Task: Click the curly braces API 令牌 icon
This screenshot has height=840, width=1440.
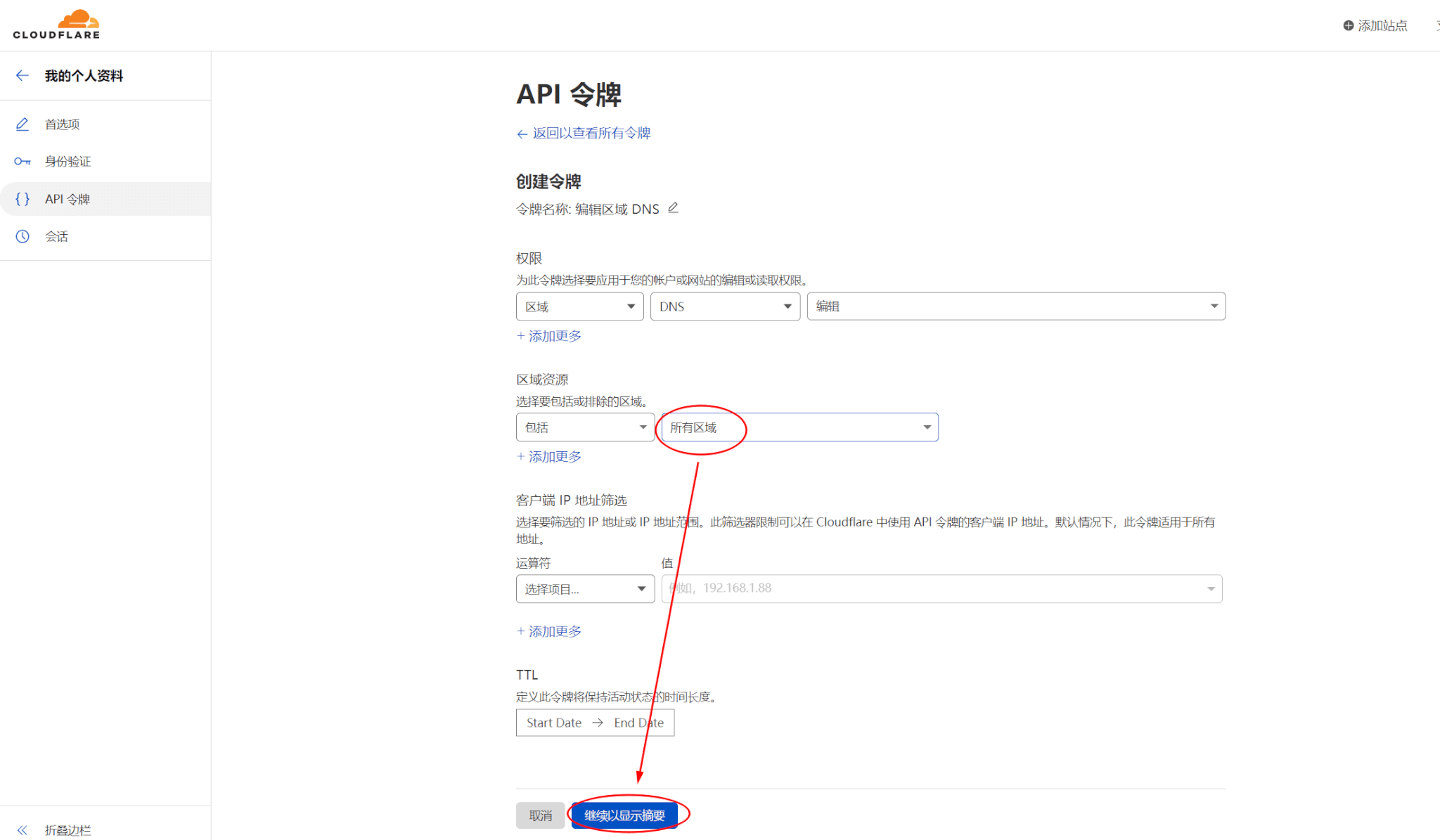Action: click(22, 199)
